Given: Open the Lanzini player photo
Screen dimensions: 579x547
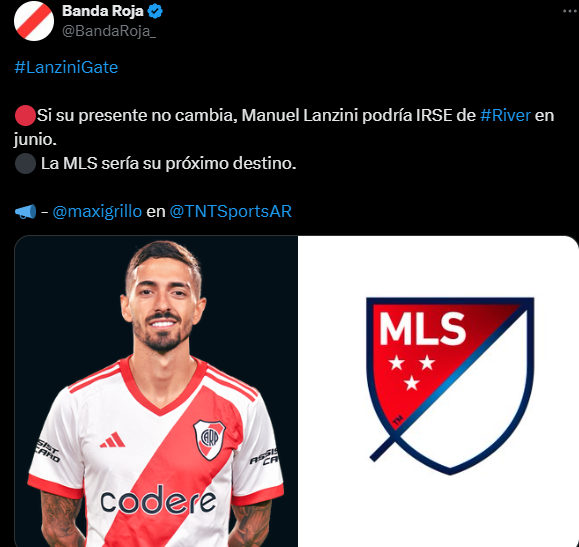Looking at the screenshot, I should coord(156,391).
